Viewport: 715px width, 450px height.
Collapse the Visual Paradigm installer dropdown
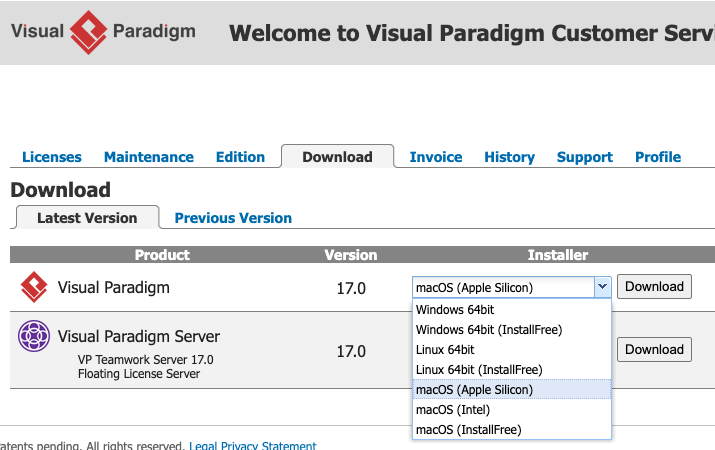pos(601,287)
